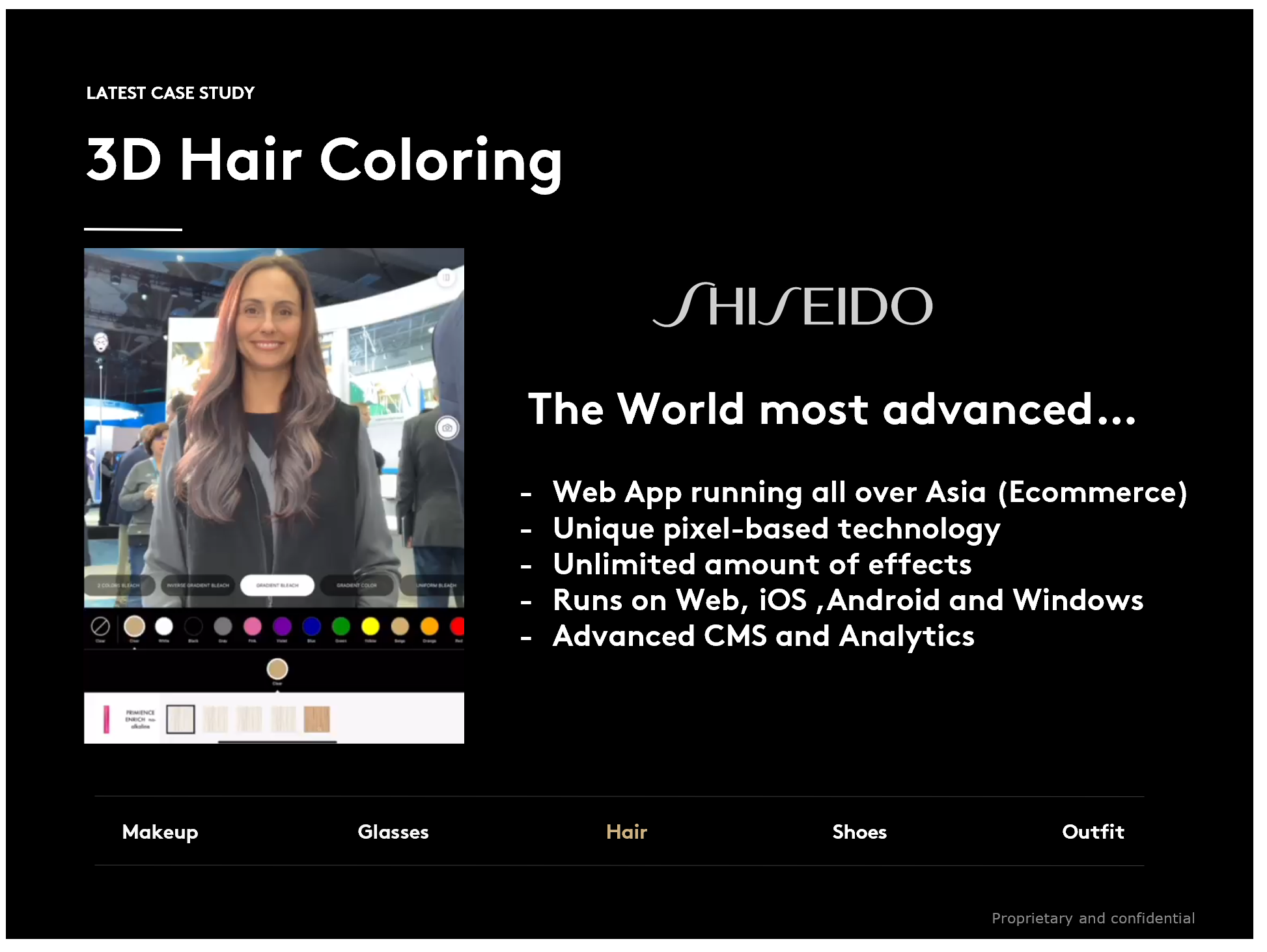This screenshot has width=1267, height=952.
Task: Go to the Shoes tab
Action: (x=859, y=832)
